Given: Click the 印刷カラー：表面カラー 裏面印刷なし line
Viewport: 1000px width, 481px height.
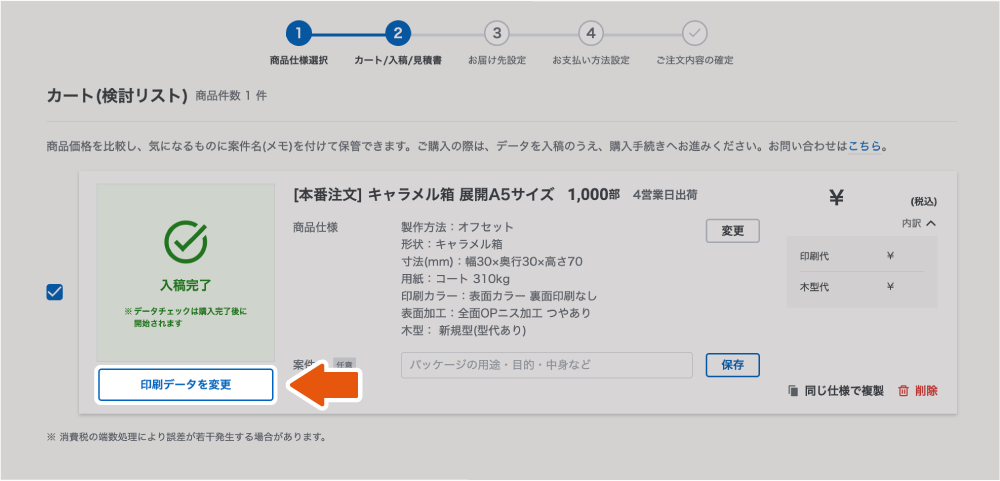Looking at the screenshot, I should [499, 296].
